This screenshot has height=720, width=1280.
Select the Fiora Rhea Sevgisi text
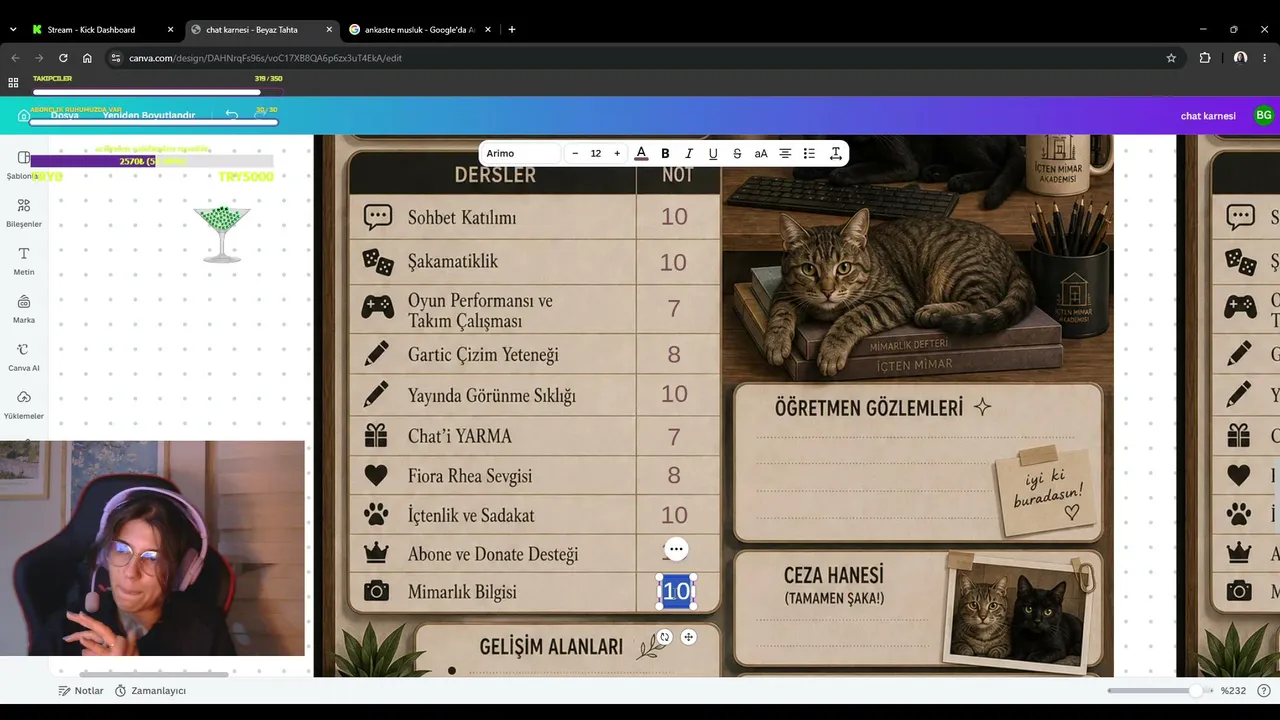coord(470,476)
